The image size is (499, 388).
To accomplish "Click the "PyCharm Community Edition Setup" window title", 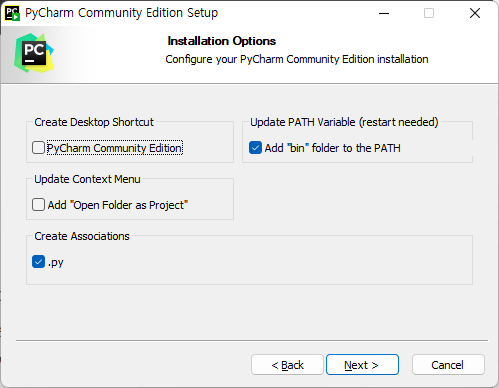I will point(121,13).
